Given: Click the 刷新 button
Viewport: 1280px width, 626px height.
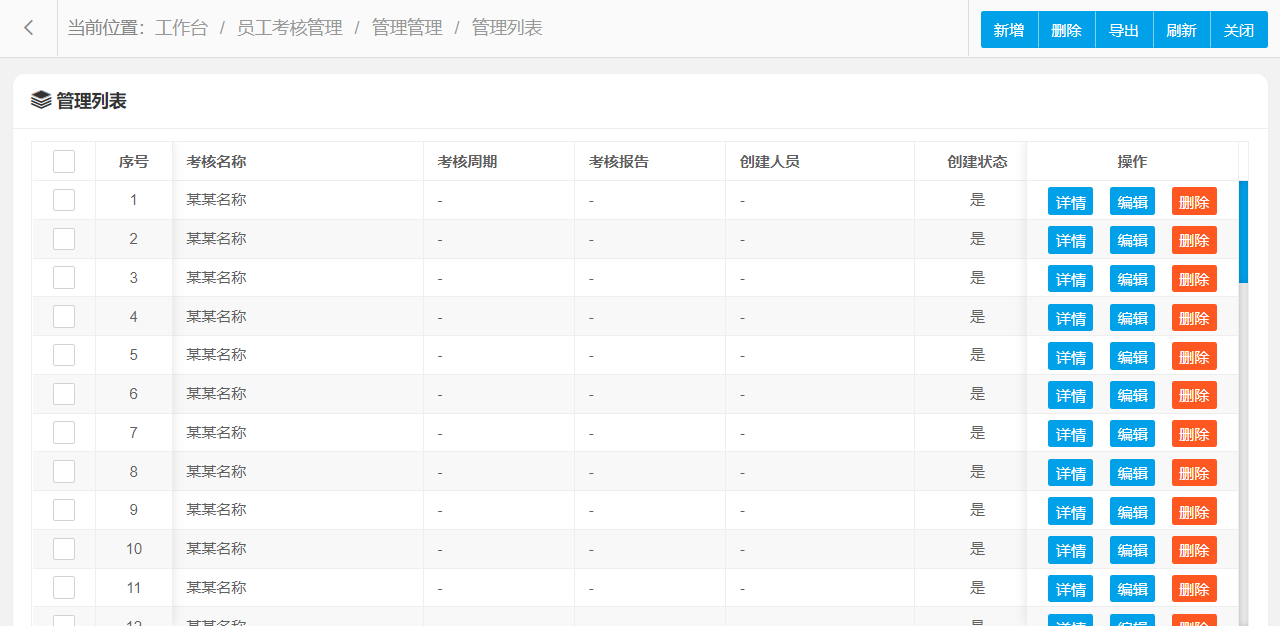Looking at the screenshot, I should coord(1182,30).
